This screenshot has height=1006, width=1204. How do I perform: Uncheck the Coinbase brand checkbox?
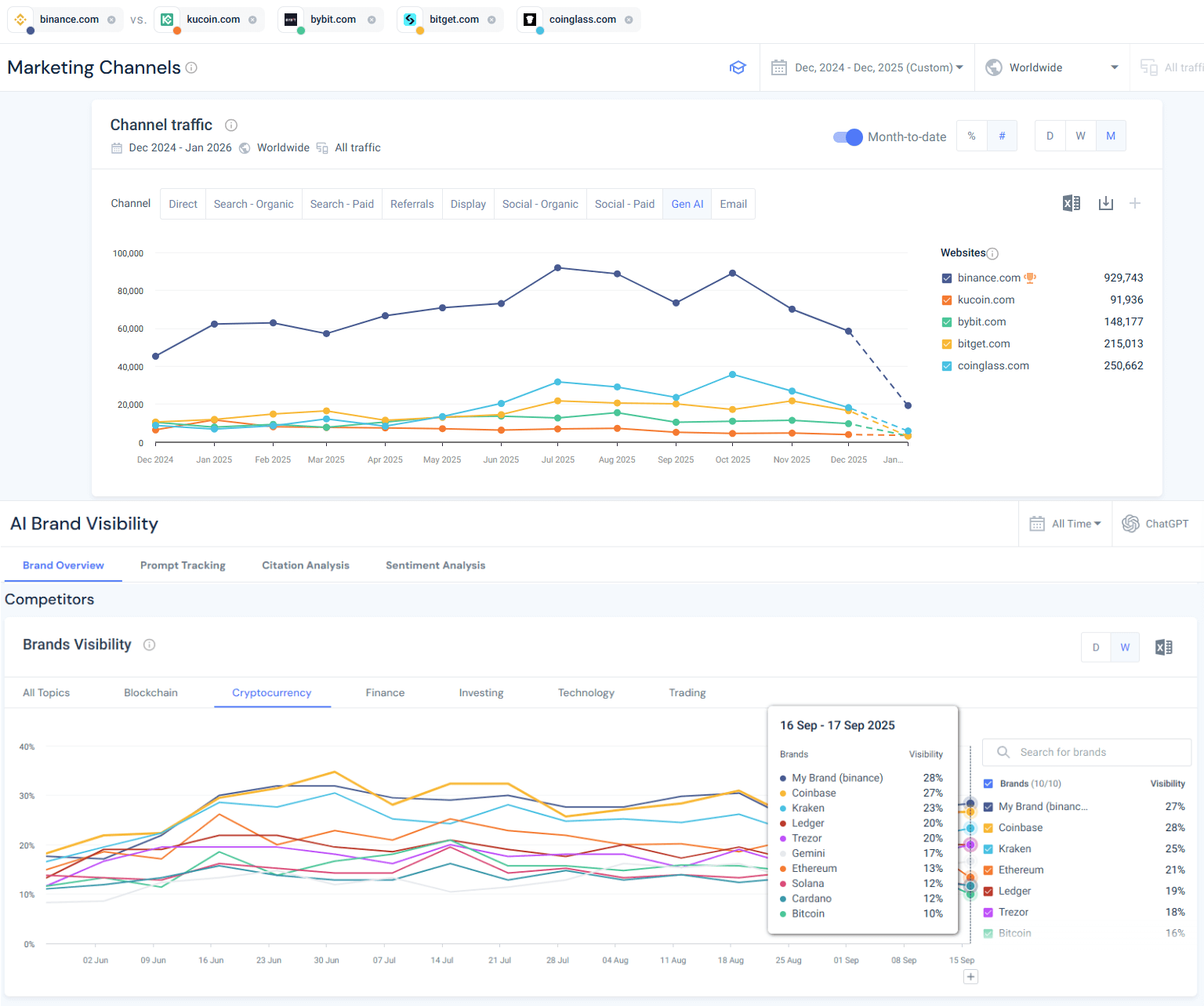point(988,827)
